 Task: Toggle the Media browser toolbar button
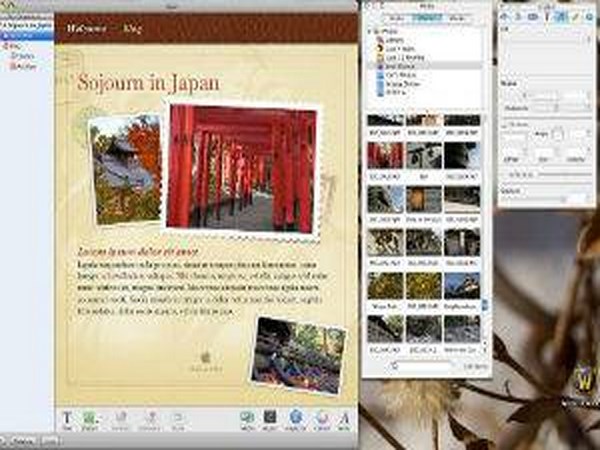coord(246,419)
